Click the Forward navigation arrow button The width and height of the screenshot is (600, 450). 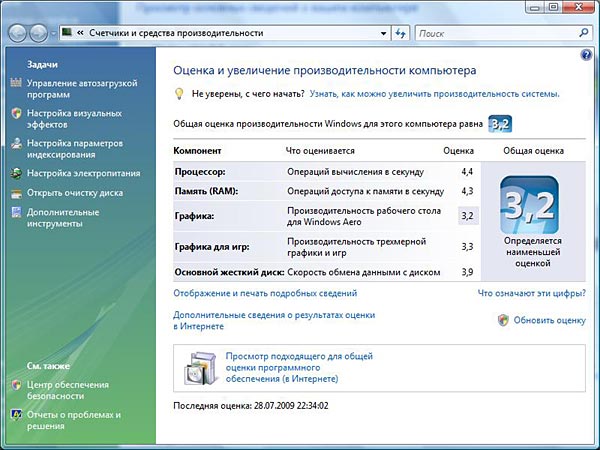39,33
